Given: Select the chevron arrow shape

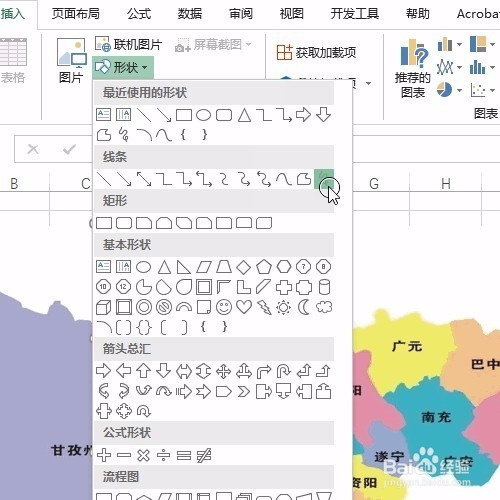Looking at the screenshot, I should [x=244, y=391].
